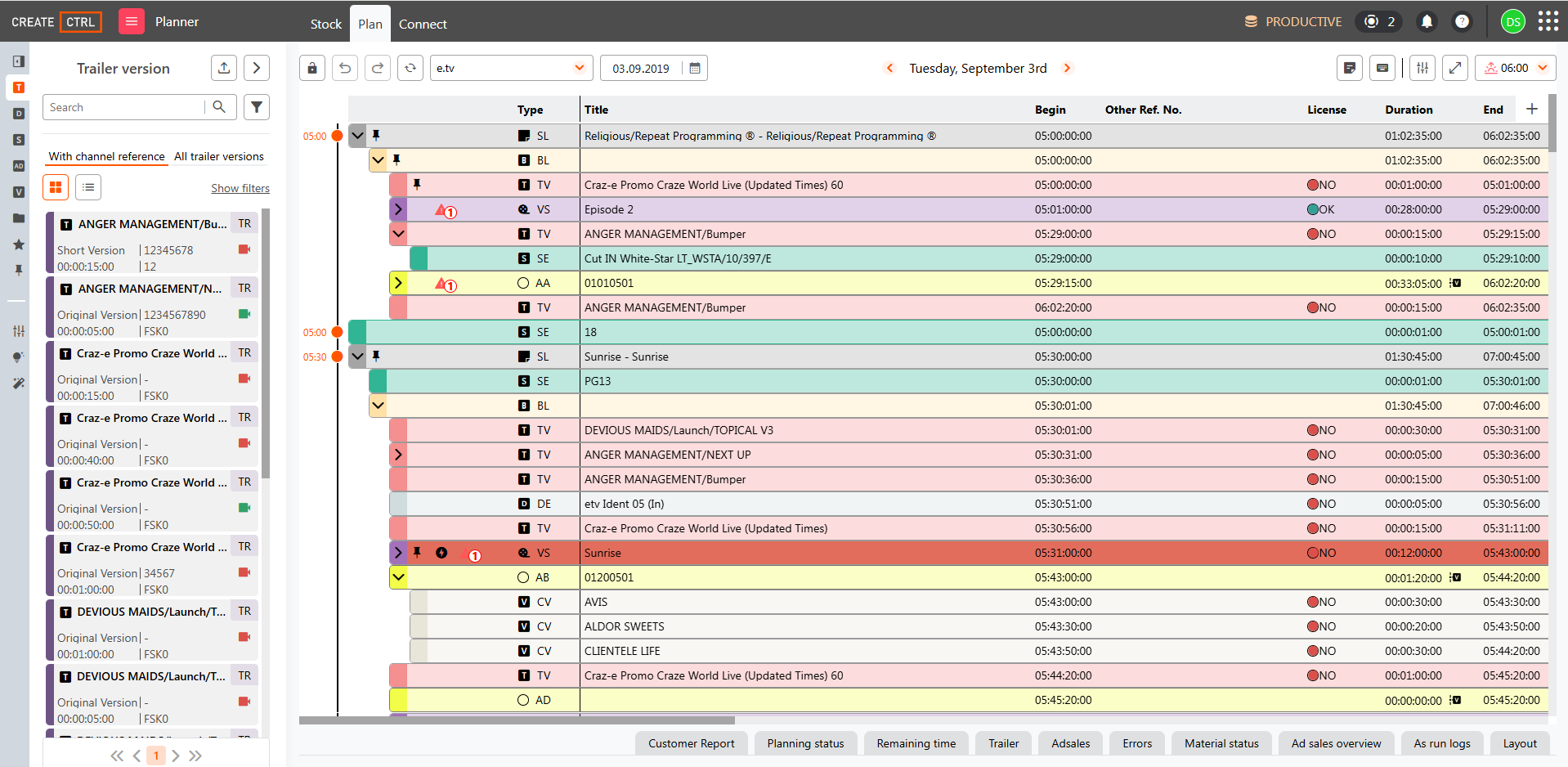1568x767 pixels.
Task: Go to next trailer list page
Action: click(176, 756)
